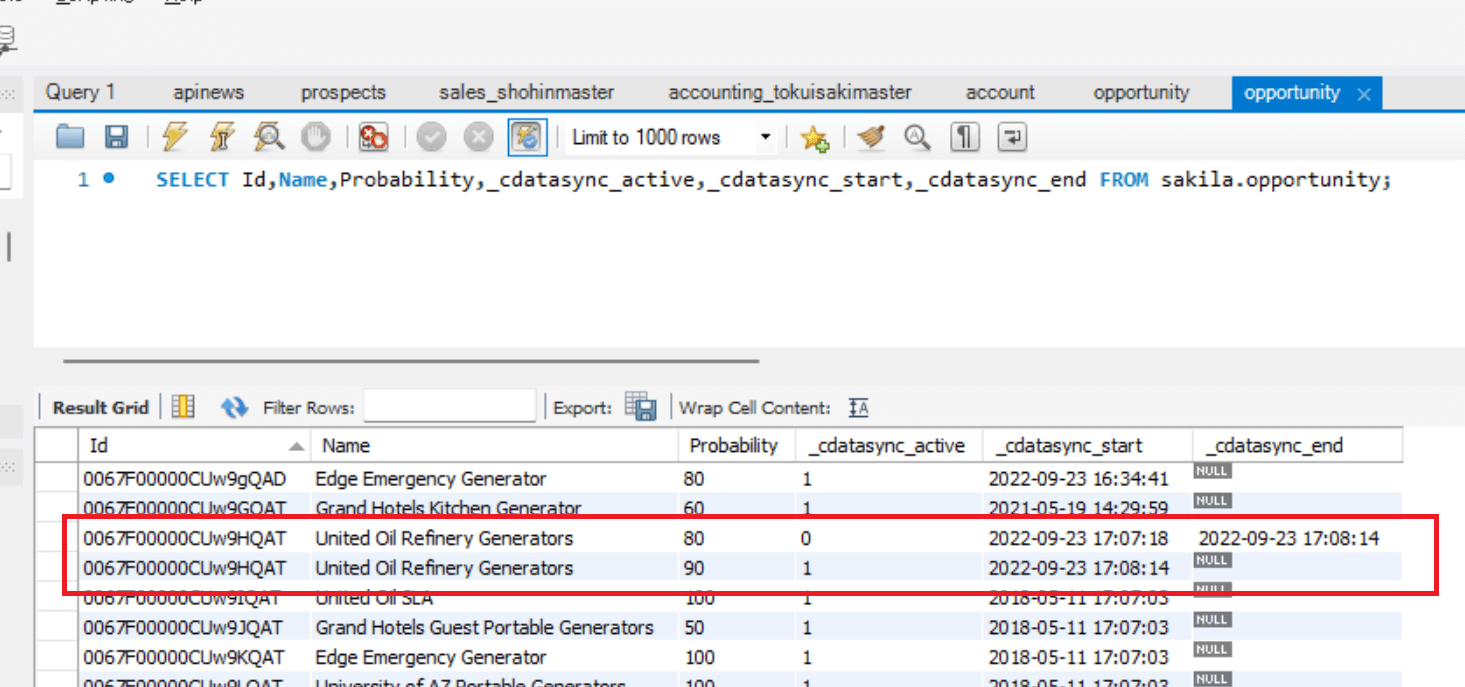Click the result grid columns icon
This screenshot has width=1465, height=687.
point(183,407)
